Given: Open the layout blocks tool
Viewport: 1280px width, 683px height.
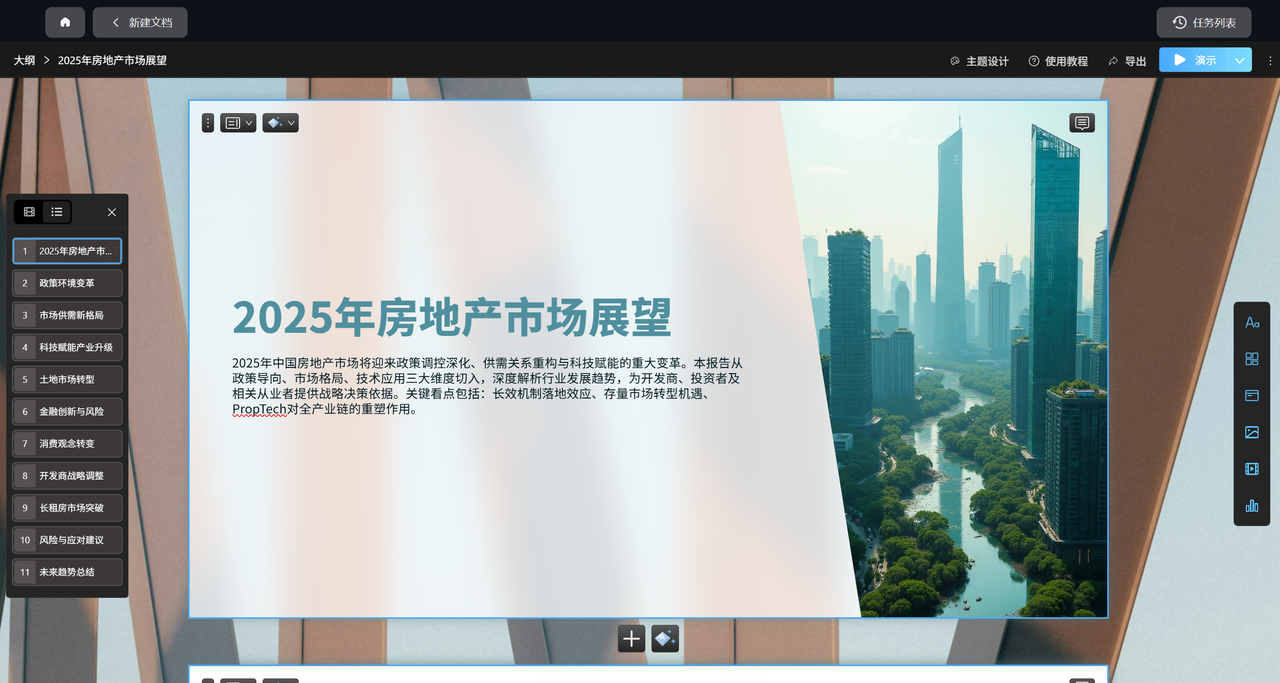Looking at the screenshot, I should pos(1252,359).
